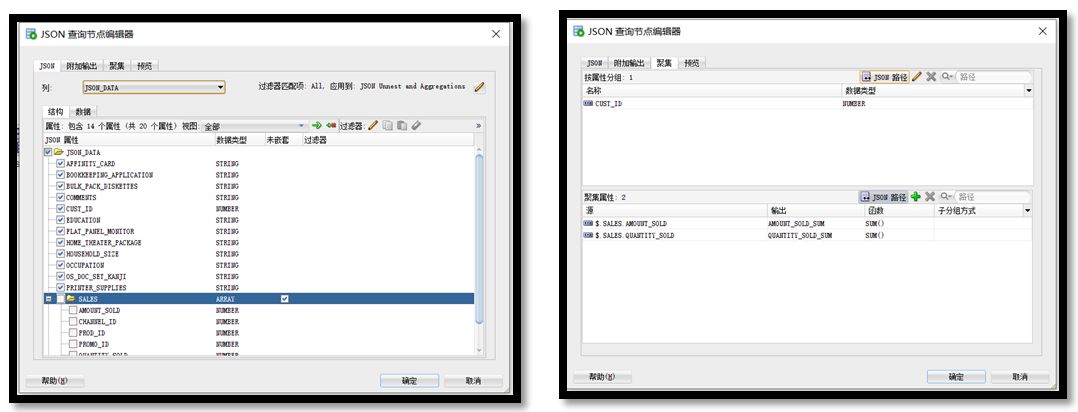Click the green plus add aggregation icon
The width and height of the screenshot is (1078, 412).
(x=916, y=197)
